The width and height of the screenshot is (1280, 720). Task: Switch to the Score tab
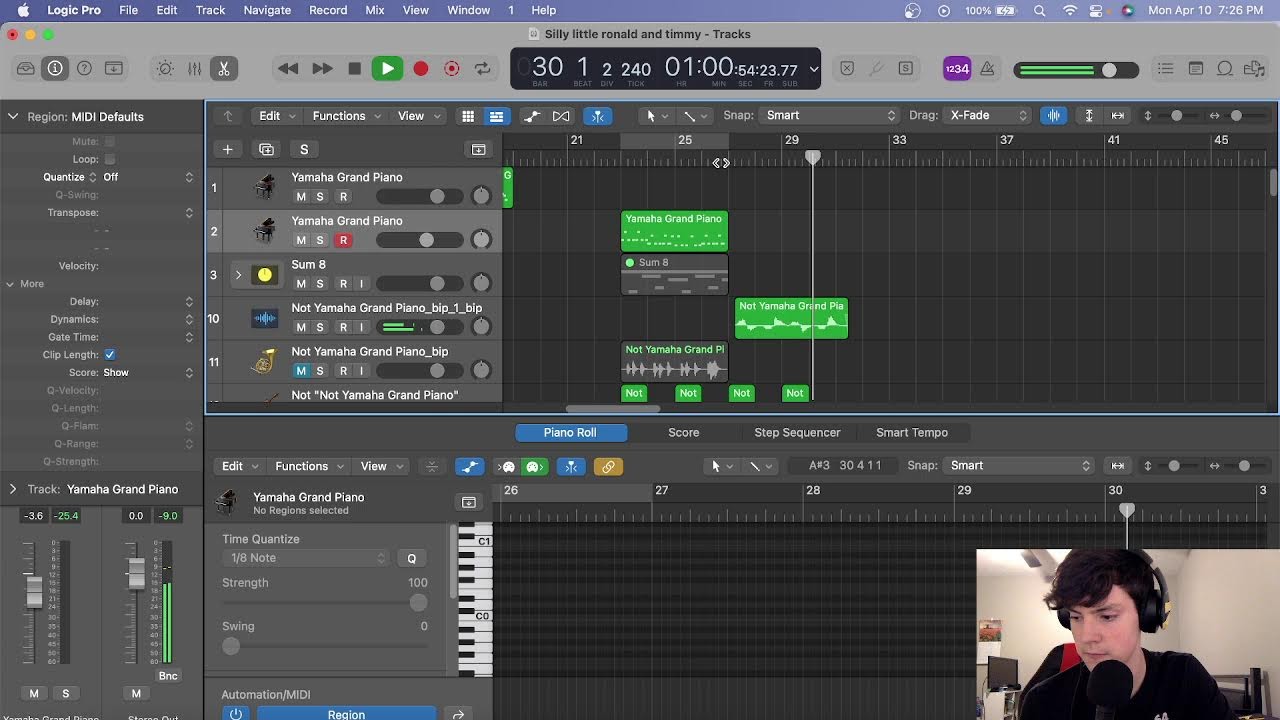point(684,433)
